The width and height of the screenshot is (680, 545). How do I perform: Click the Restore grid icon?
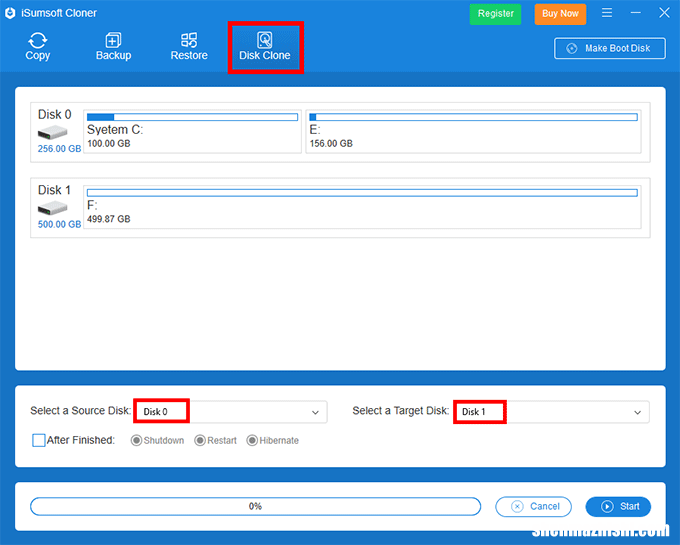pyautogui.click(x=189, y=40)
